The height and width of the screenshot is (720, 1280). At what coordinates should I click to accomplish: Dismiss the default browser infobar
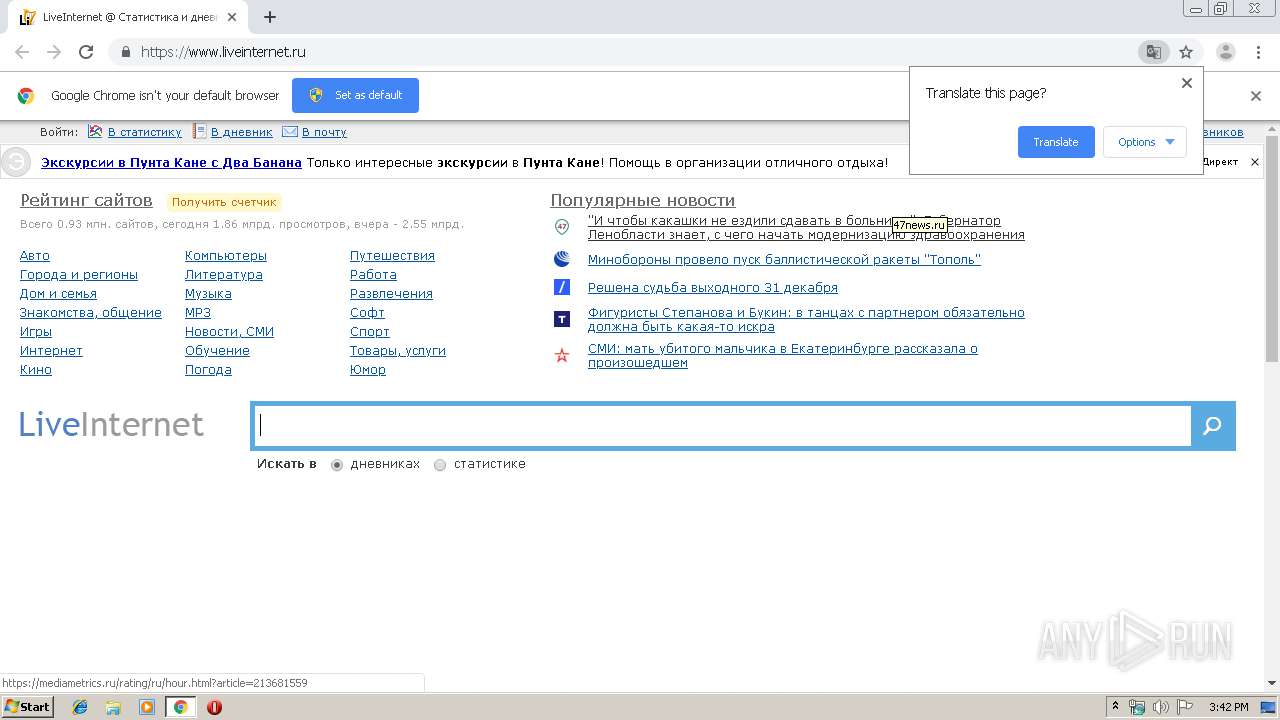point(1256,96)
